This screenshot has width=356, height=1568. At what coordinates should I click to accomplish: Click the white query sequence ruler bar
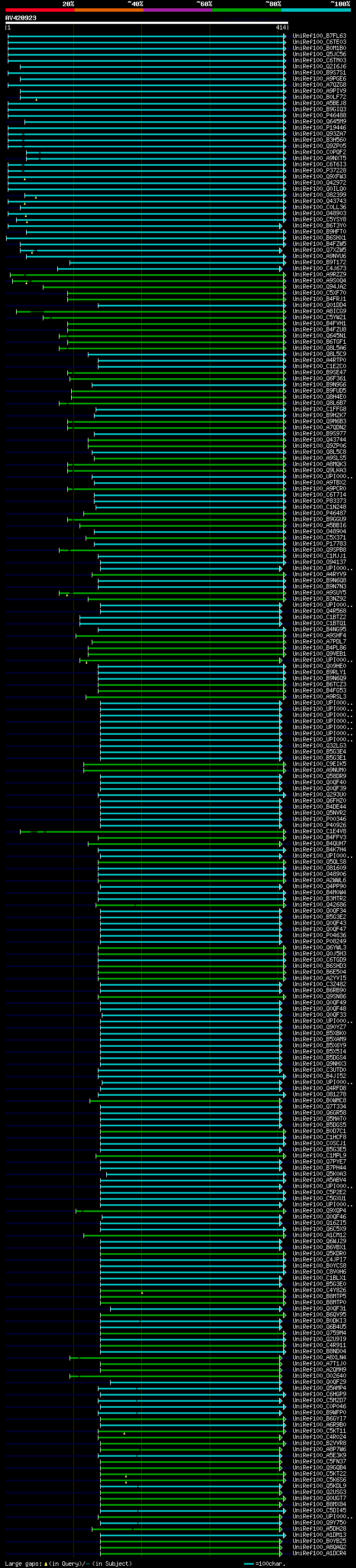pyautogui.click(x=147, y=22)
